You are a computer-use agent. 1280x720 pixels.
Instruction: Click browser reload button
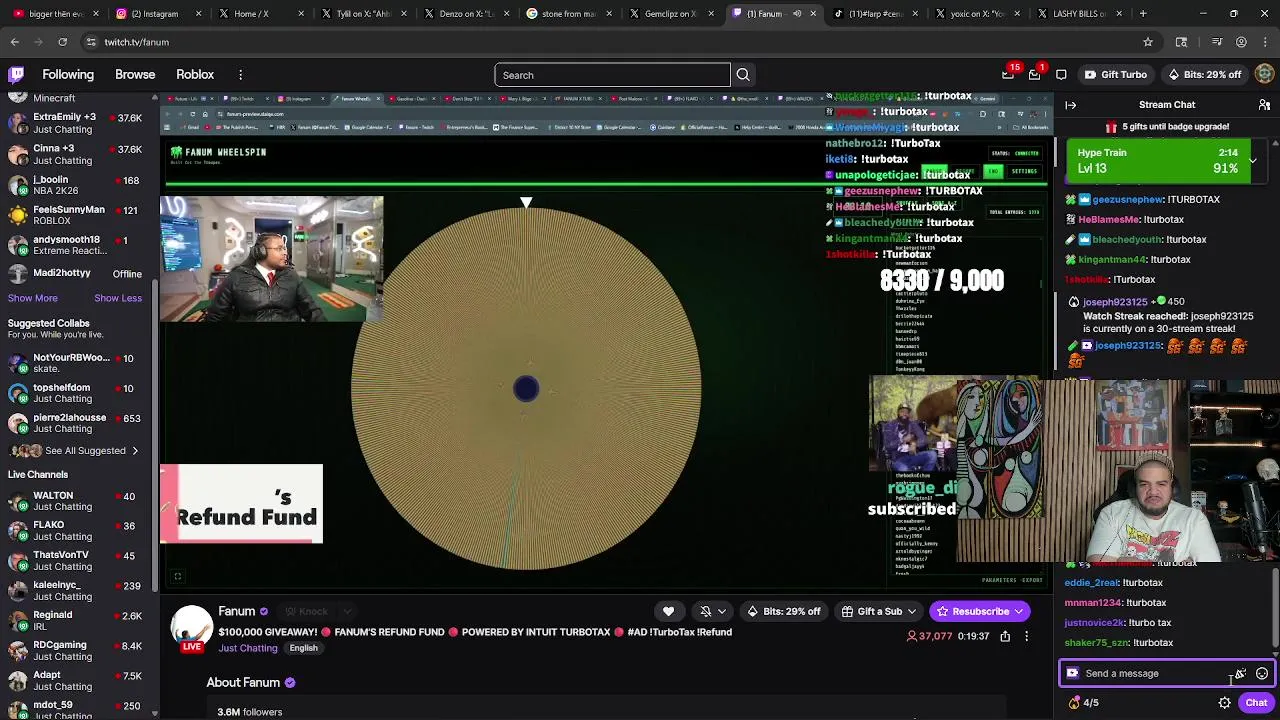tap(62, 42)
